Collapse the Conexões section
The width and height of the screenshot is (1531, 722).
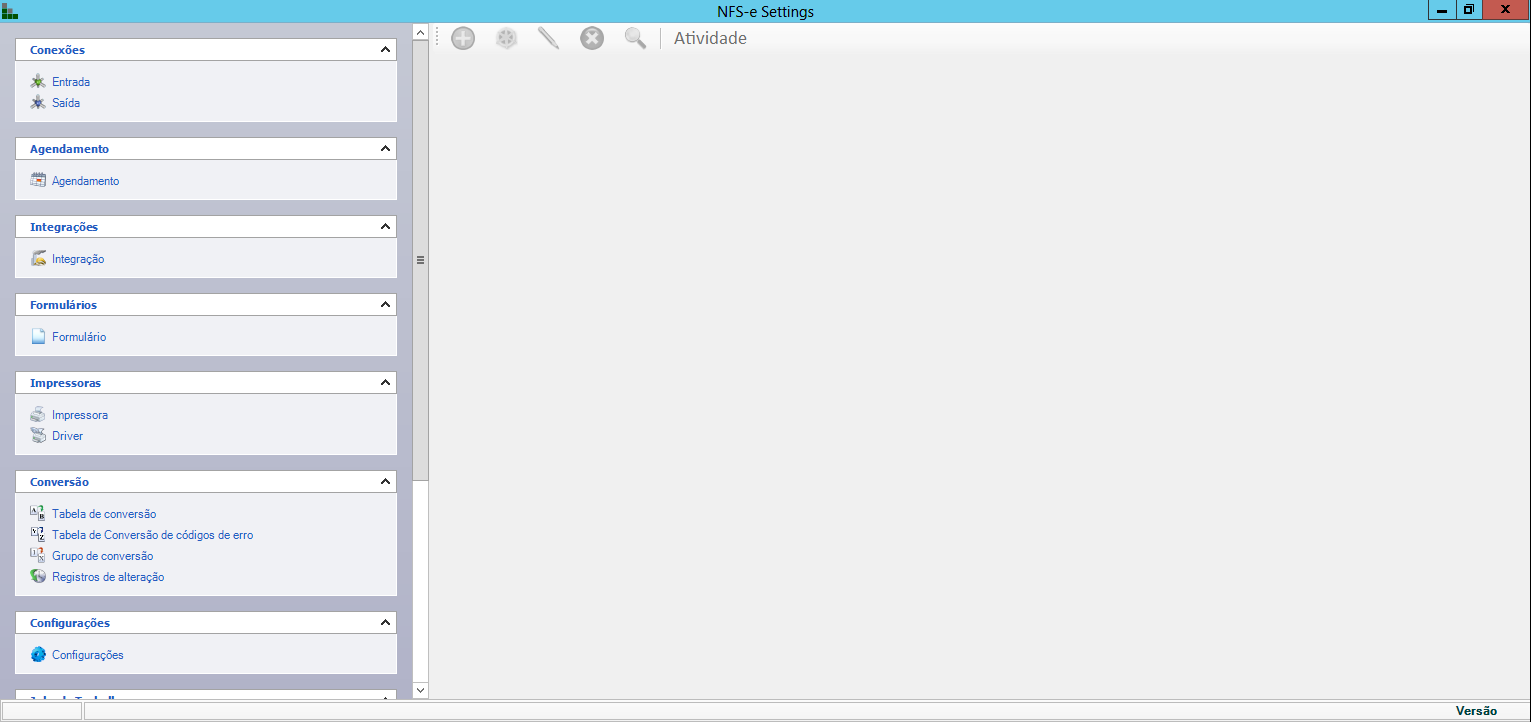[386, 50]
